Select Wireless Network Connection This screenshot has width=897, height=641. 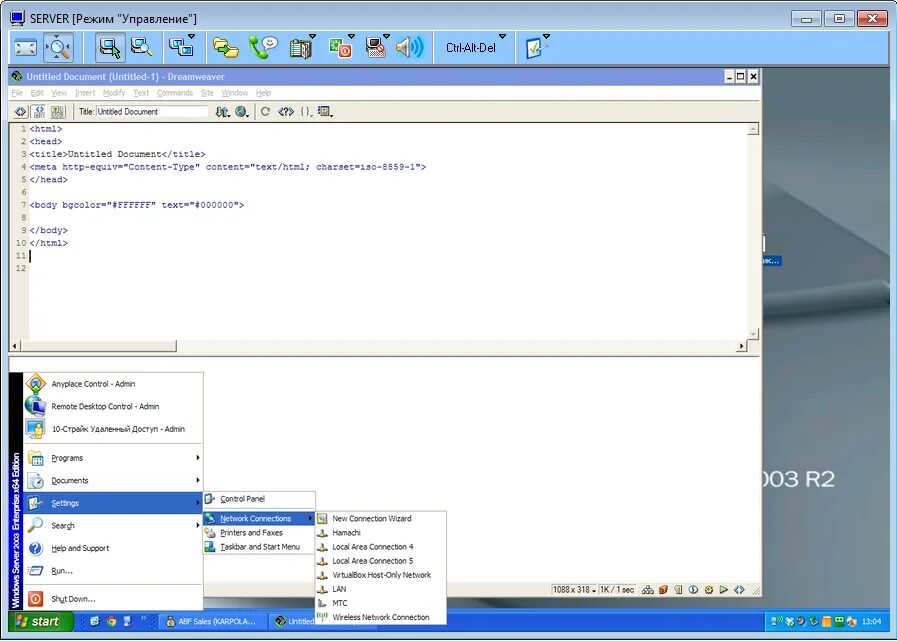point(381,617)
